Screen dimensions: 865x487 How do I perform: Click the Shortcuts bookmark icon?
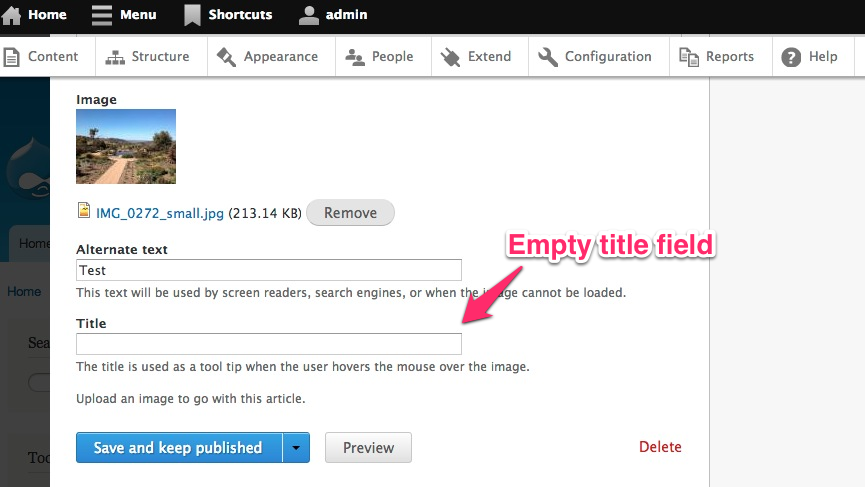192,15
